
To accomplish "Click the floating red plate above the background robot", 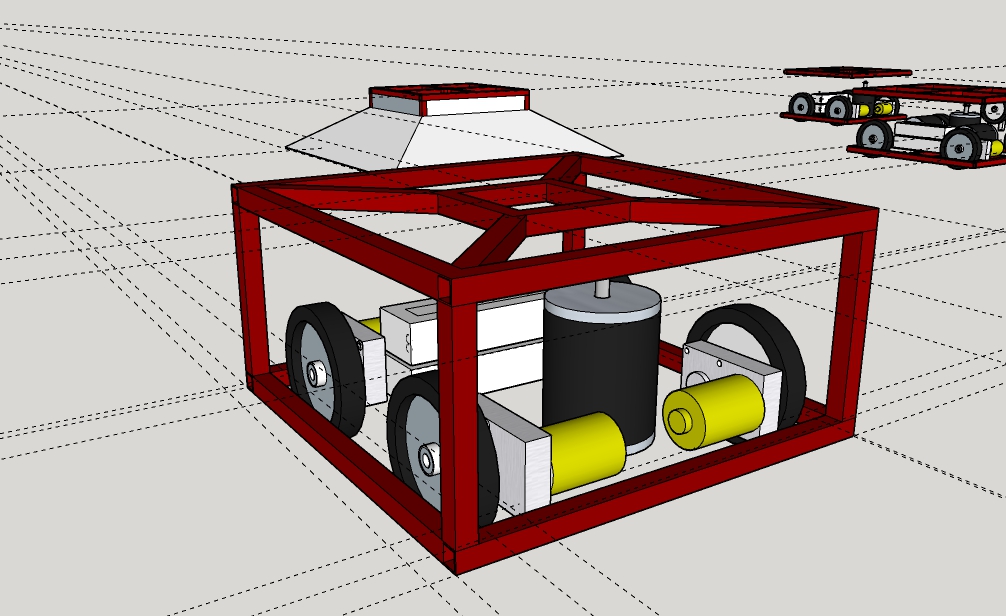I will point(847,72).
